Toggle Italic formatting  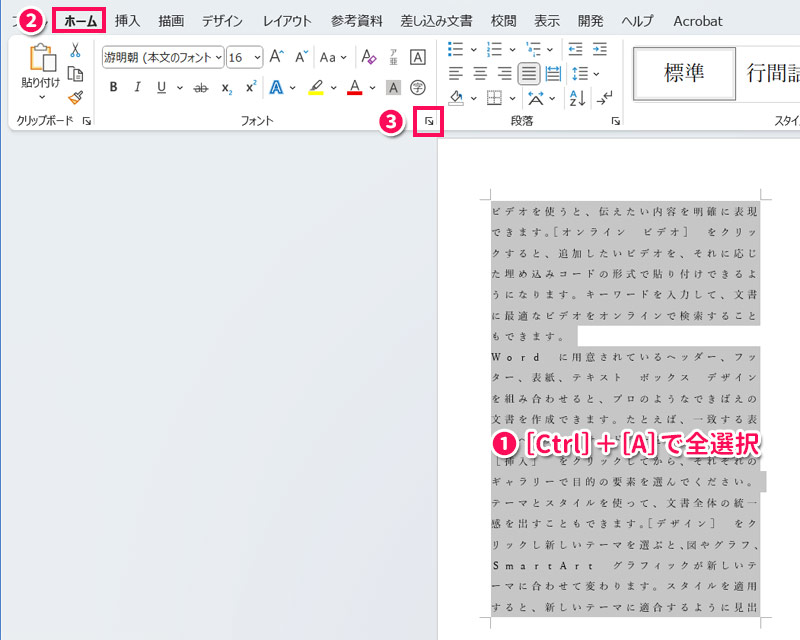pyautogui.click(x=137, y=87)
